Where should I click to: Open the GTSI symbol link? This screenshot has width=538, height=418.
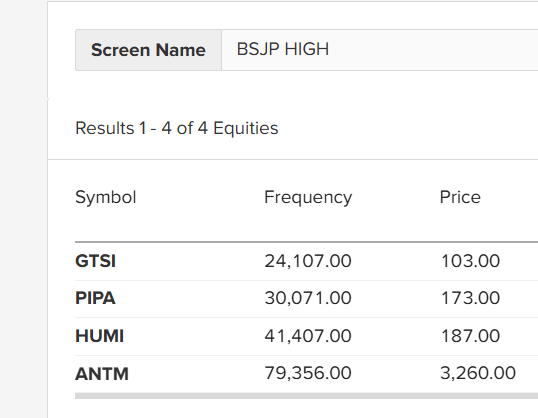pos(95,261)
